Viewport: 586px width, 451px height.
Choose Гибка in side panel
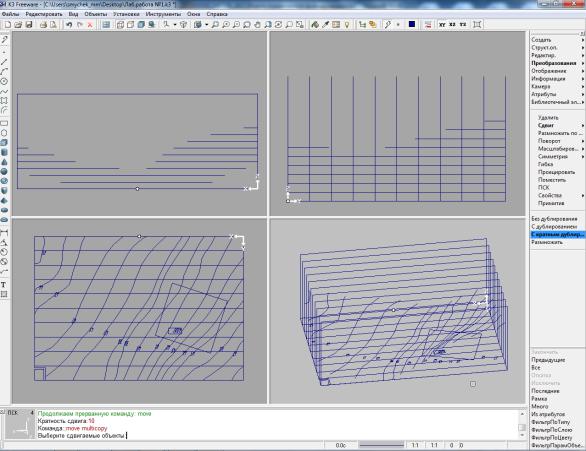click(545, 164)
